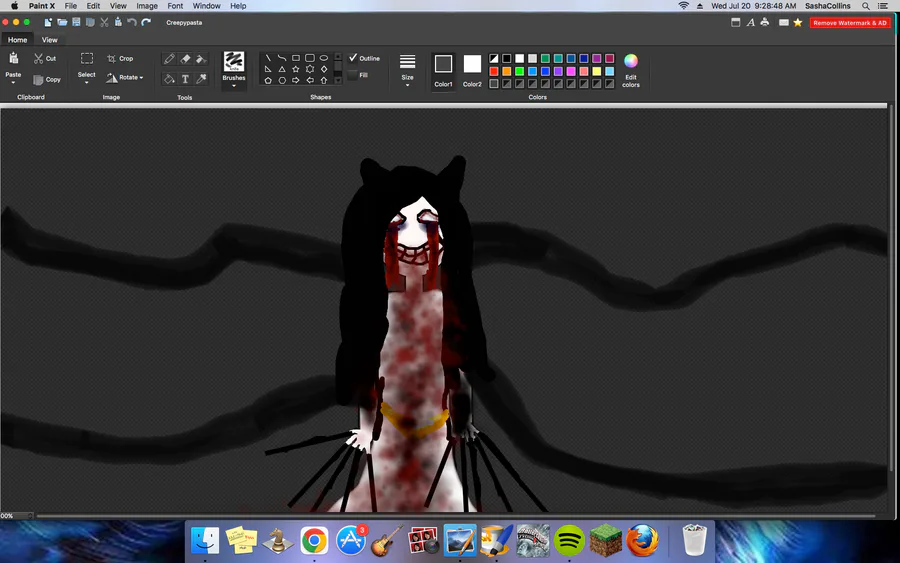The width and height of the screenshot is (900, 563).
Task: Click the new file icon in title toolbar
Action: point(48,22)
